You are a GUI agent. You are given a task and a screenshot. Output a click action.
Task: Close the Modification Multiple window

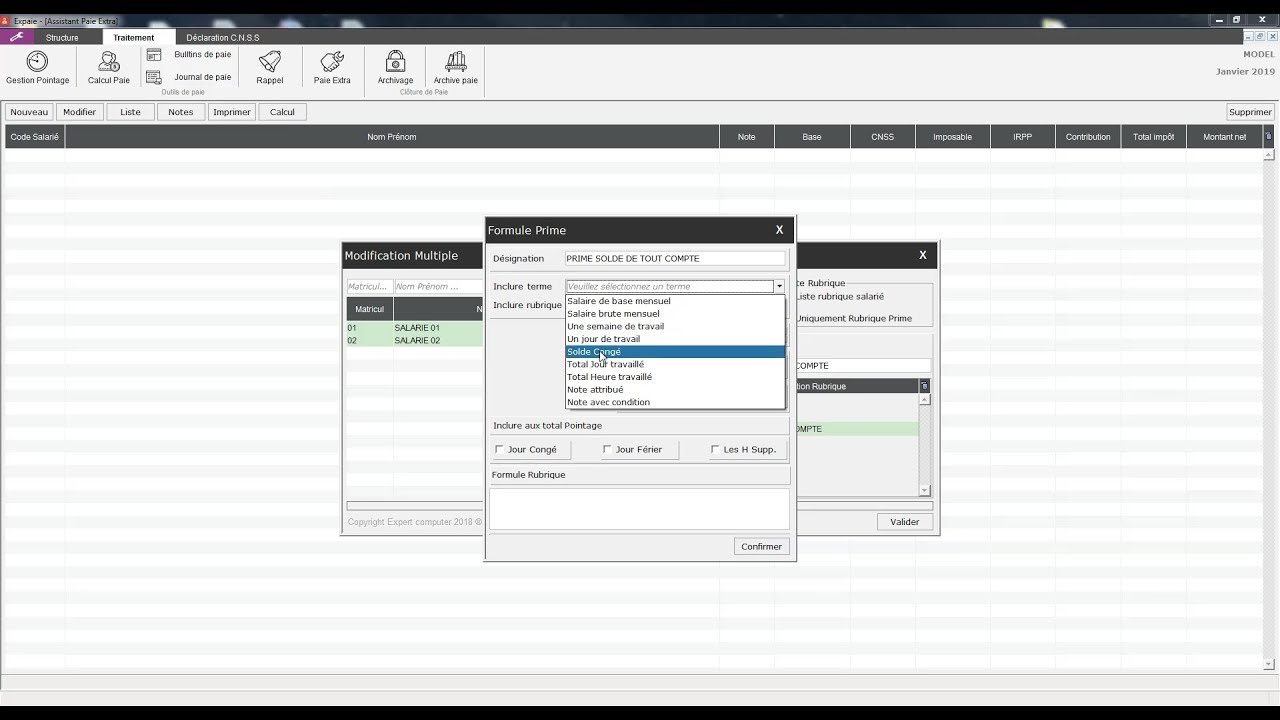tap(923, 255)
